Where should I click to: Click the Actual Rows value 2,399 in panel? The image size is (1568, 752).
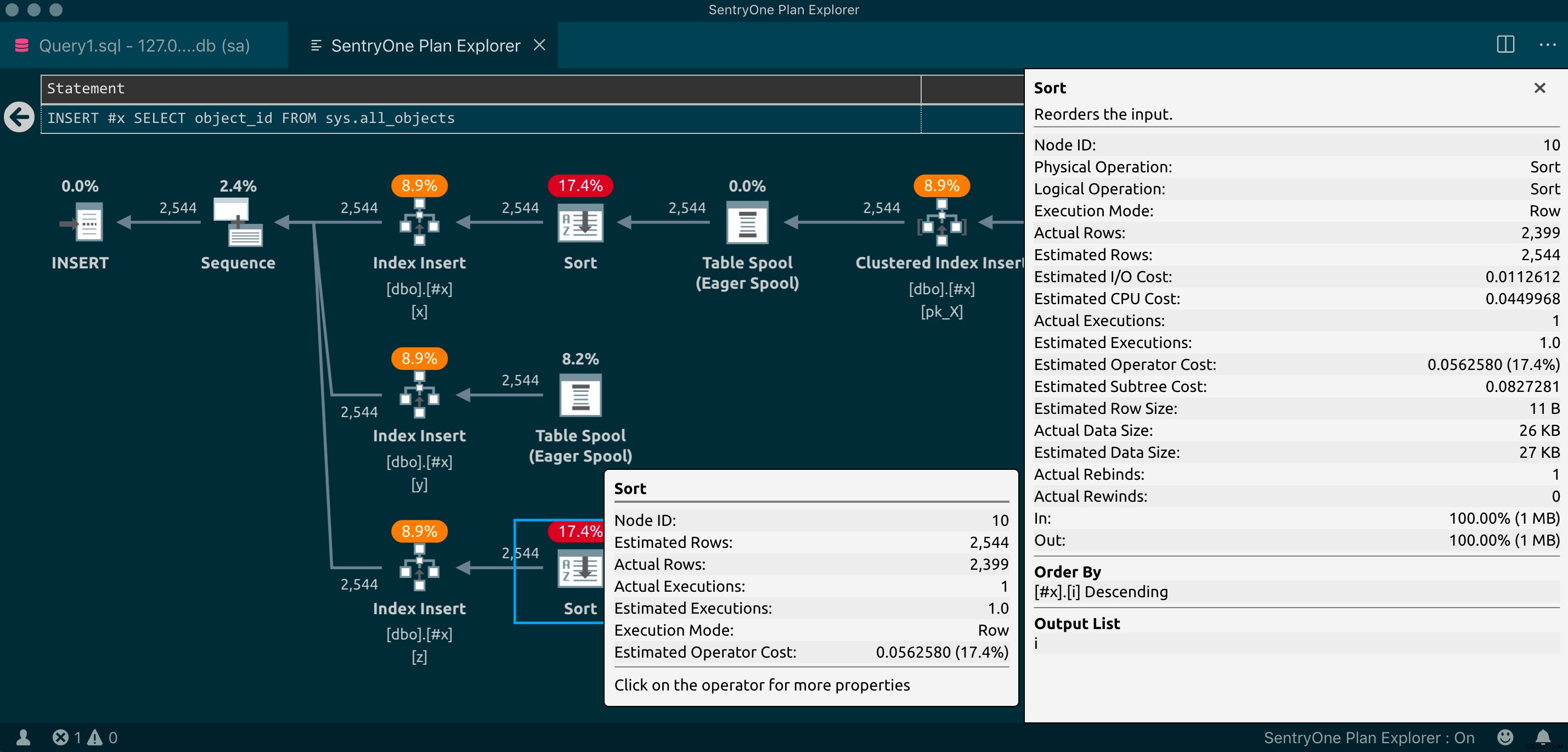click(1540, 233)
